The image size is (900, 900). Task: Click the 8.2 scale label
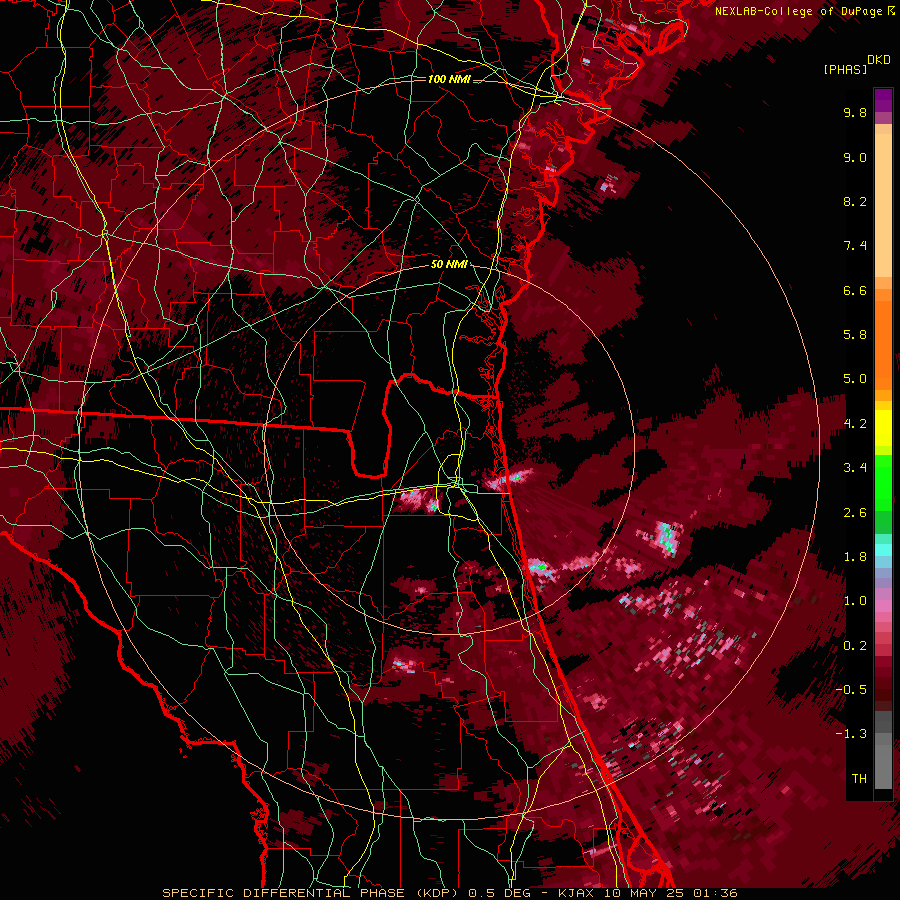[x=855, y=201]
